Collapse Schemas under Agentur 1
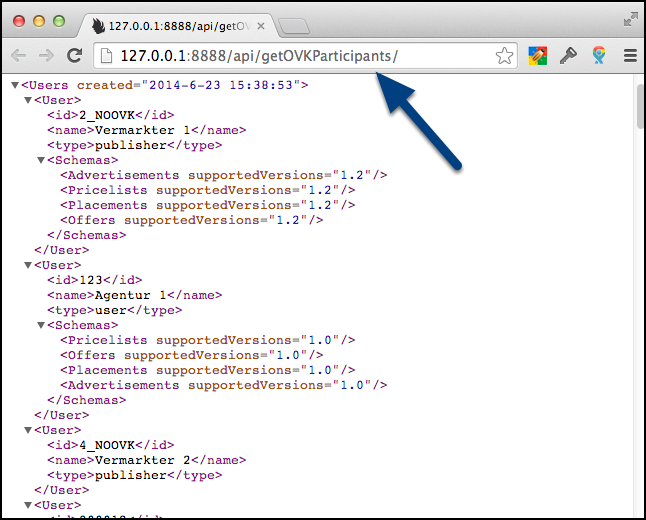The width and height of the screenshot is (646, 520). [41, 325]
